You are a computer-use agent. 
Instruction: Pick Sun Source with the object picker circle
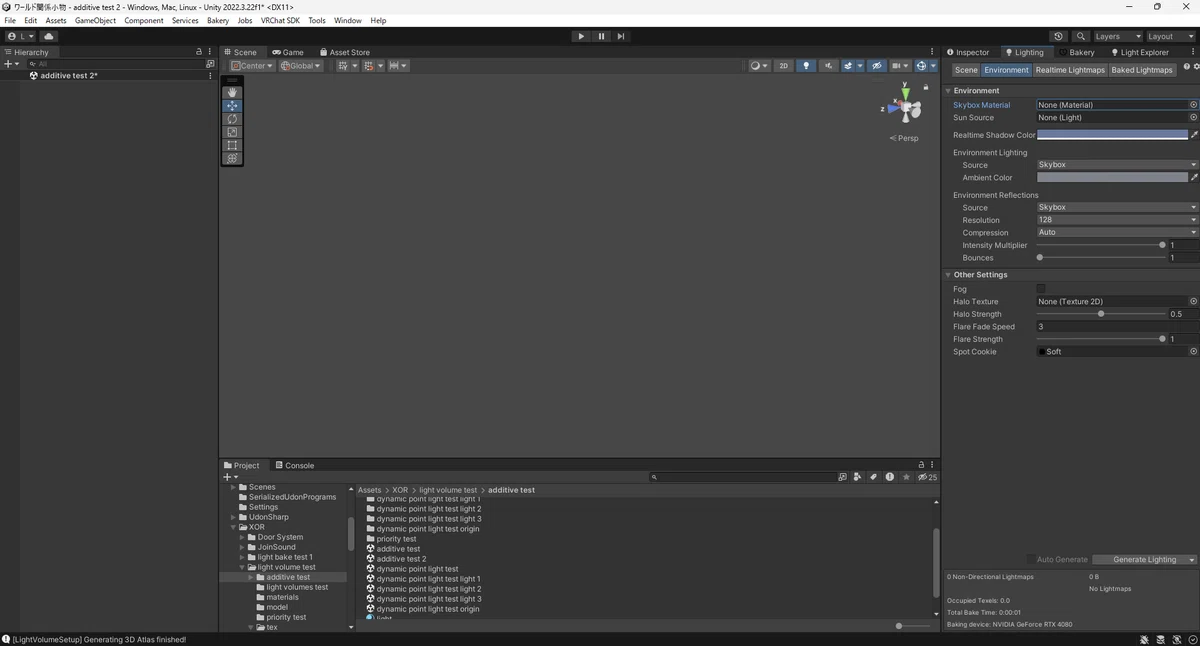pyautogui.click(x=1193, y=117)
